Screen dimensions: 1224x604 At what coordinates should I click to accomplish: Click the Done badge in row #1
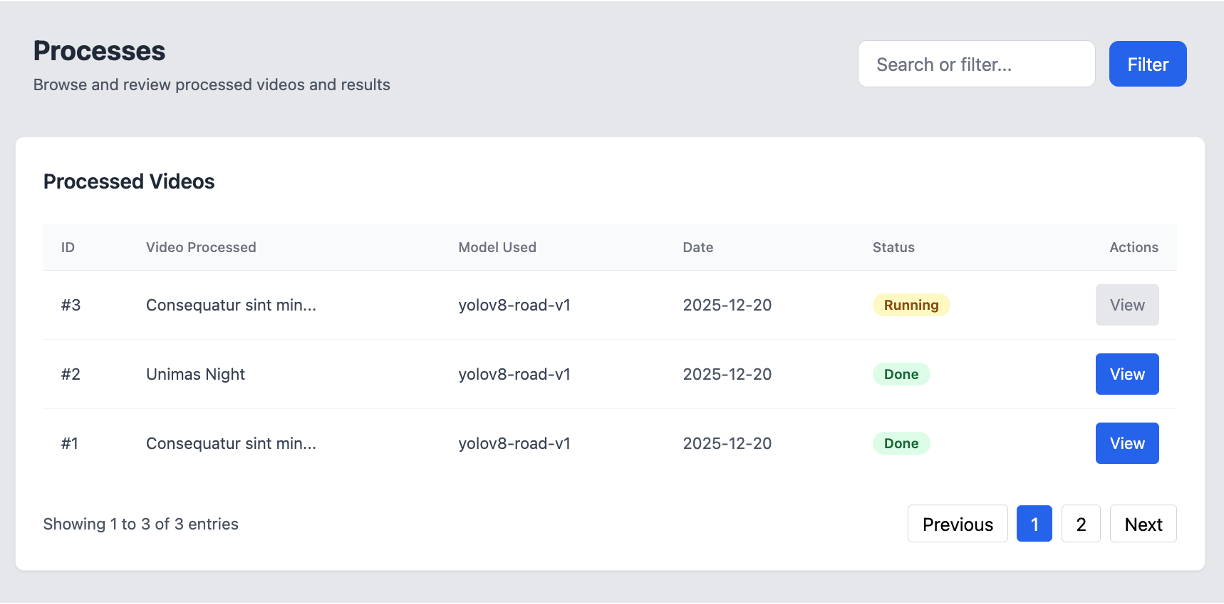click(x=901, y=443)
